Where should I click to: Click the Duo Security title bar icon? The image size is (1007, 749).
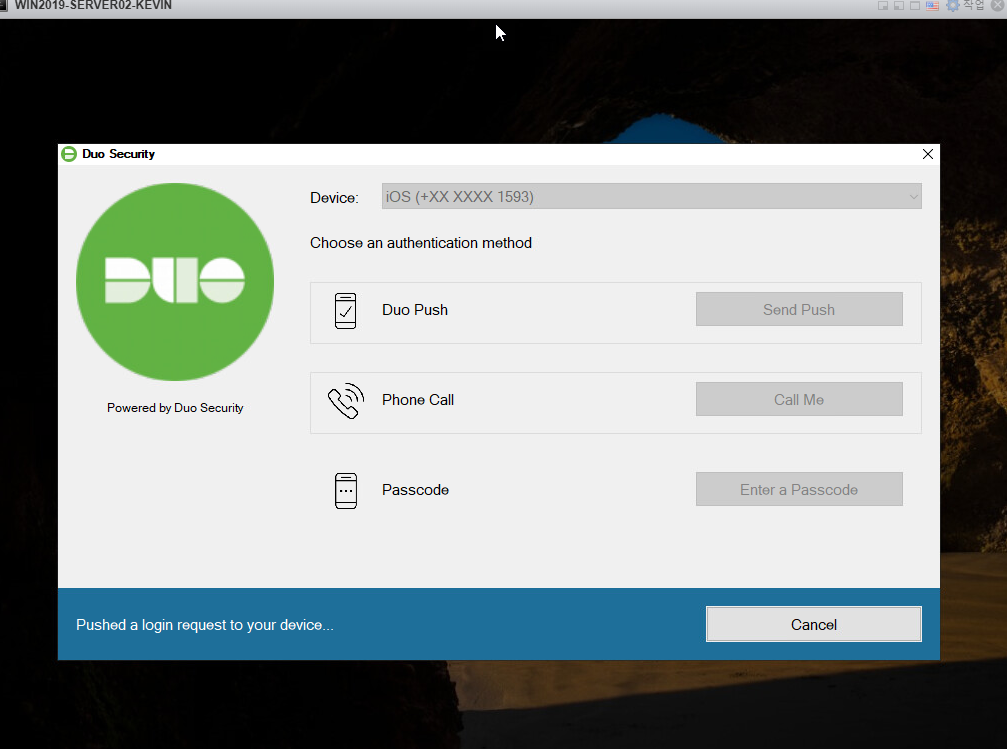69,154
